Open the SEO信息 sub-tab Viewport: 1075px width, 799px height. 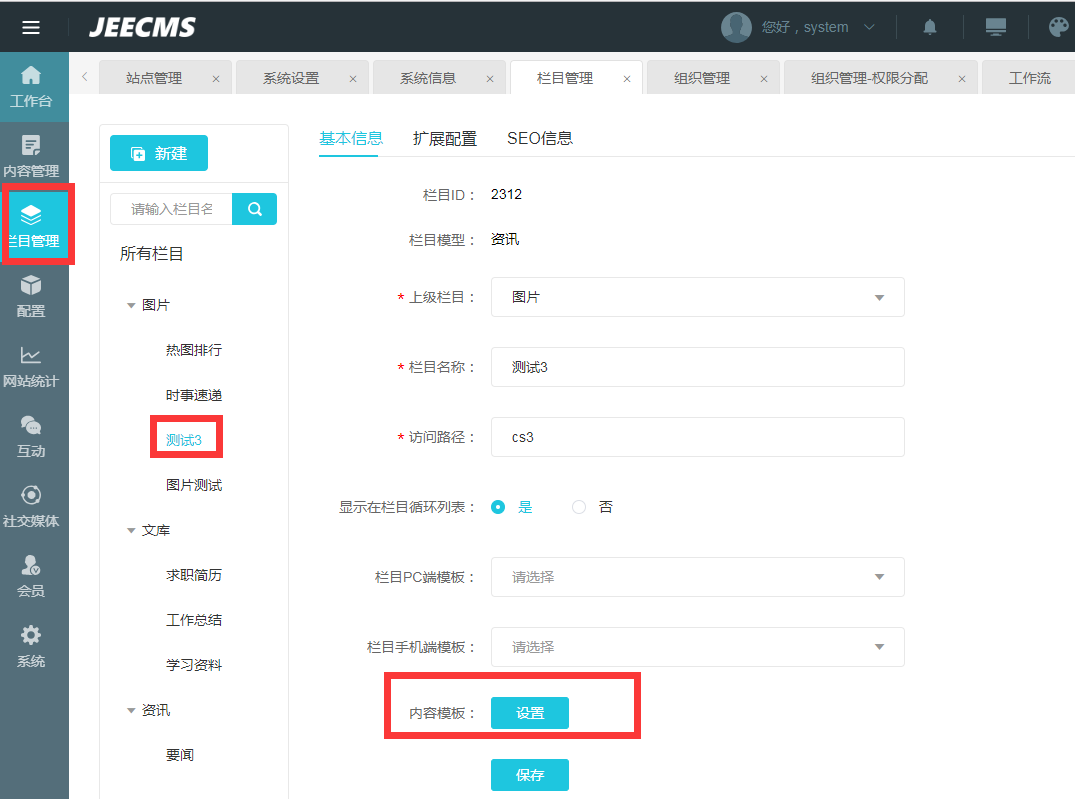click(x=540, y=139)
